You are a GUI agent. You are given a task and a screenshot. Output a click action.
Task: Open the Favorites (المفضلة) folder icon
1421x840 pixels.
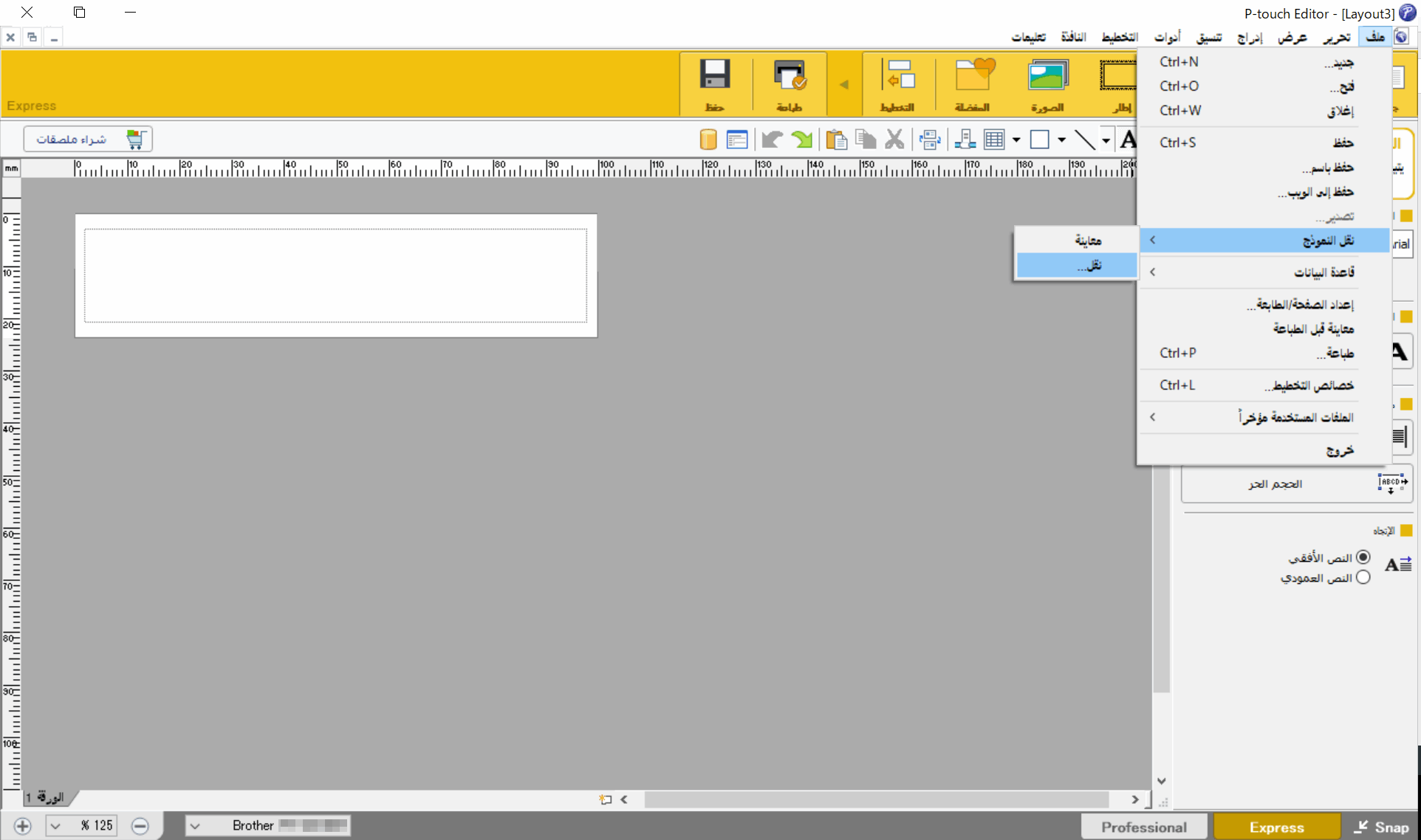coord(973,83)
